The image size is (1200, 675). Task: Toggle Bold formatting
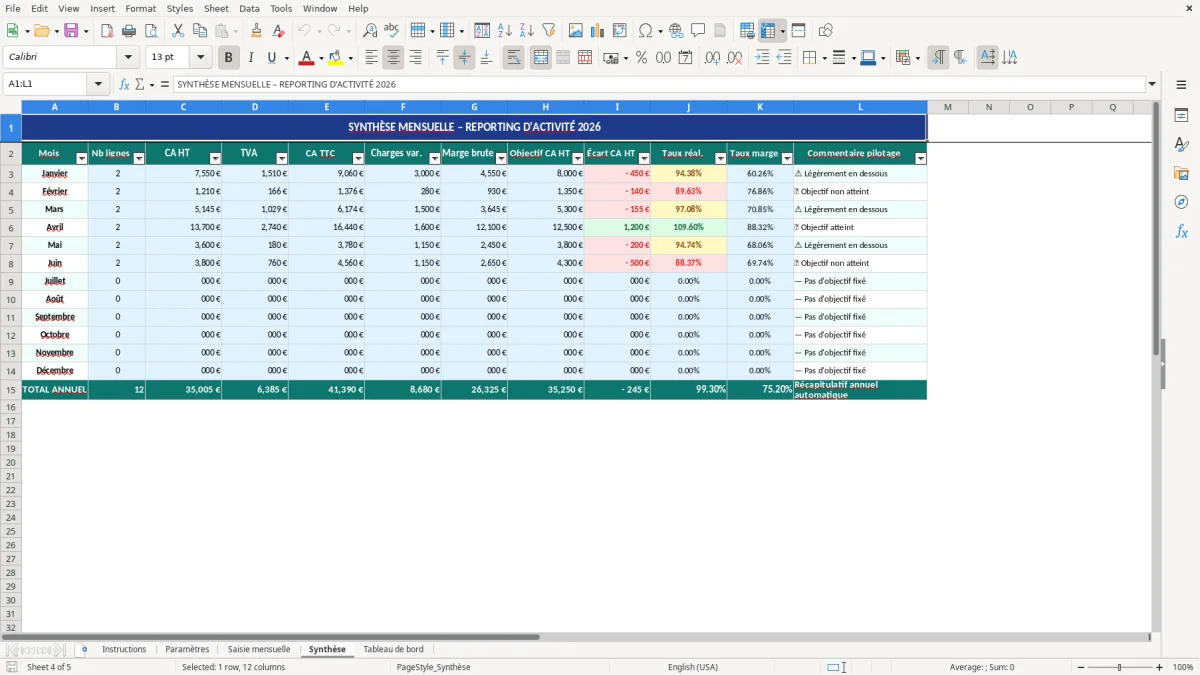229,58
